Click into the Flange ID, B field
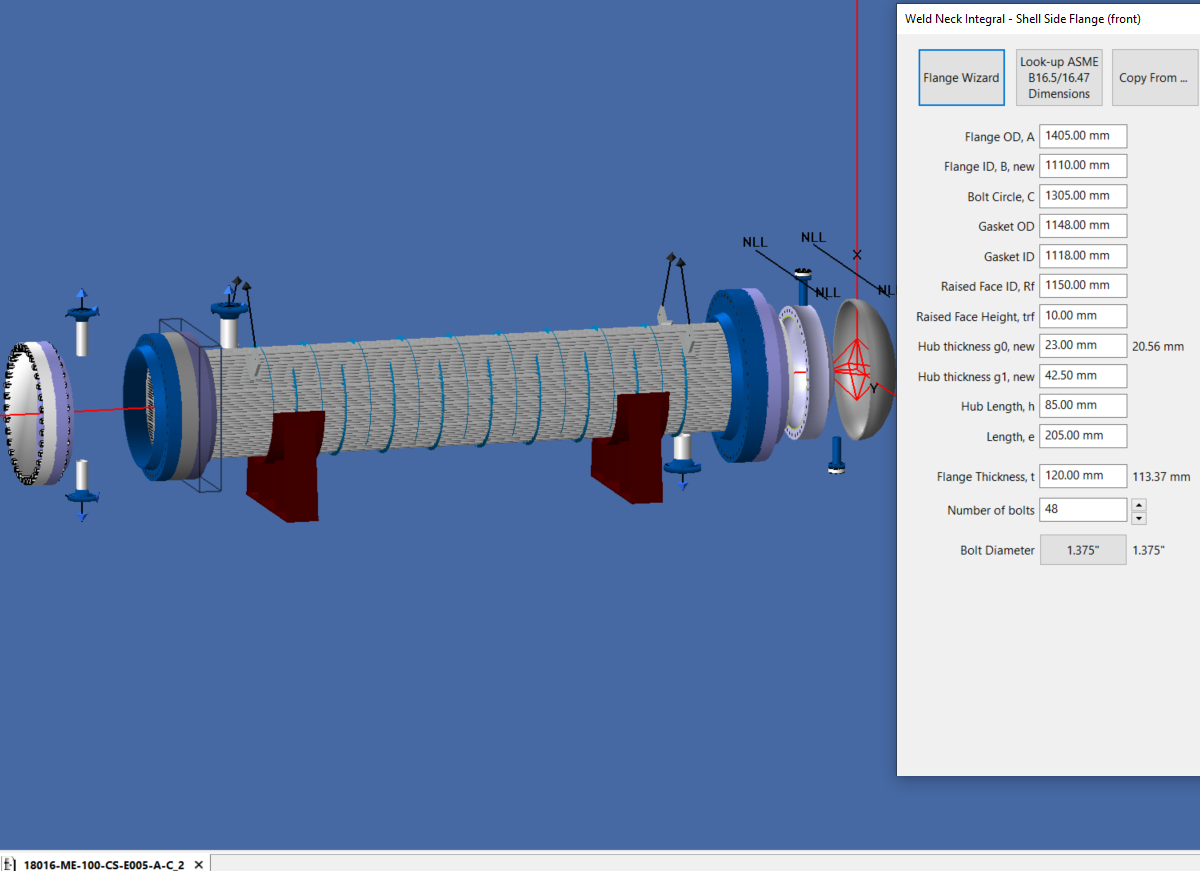 pyautogui.click(x=1083, y=166)
